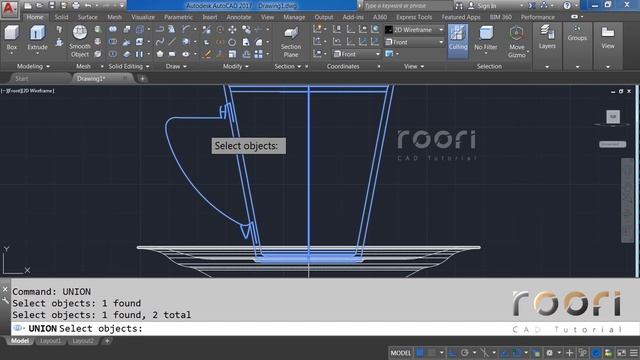
Task: Toggle isometric drafting in status bar
Action: pos(484,353)
